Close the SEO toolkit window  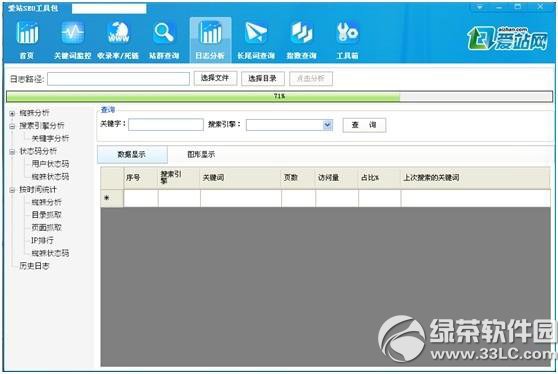(x=541, y=7)
